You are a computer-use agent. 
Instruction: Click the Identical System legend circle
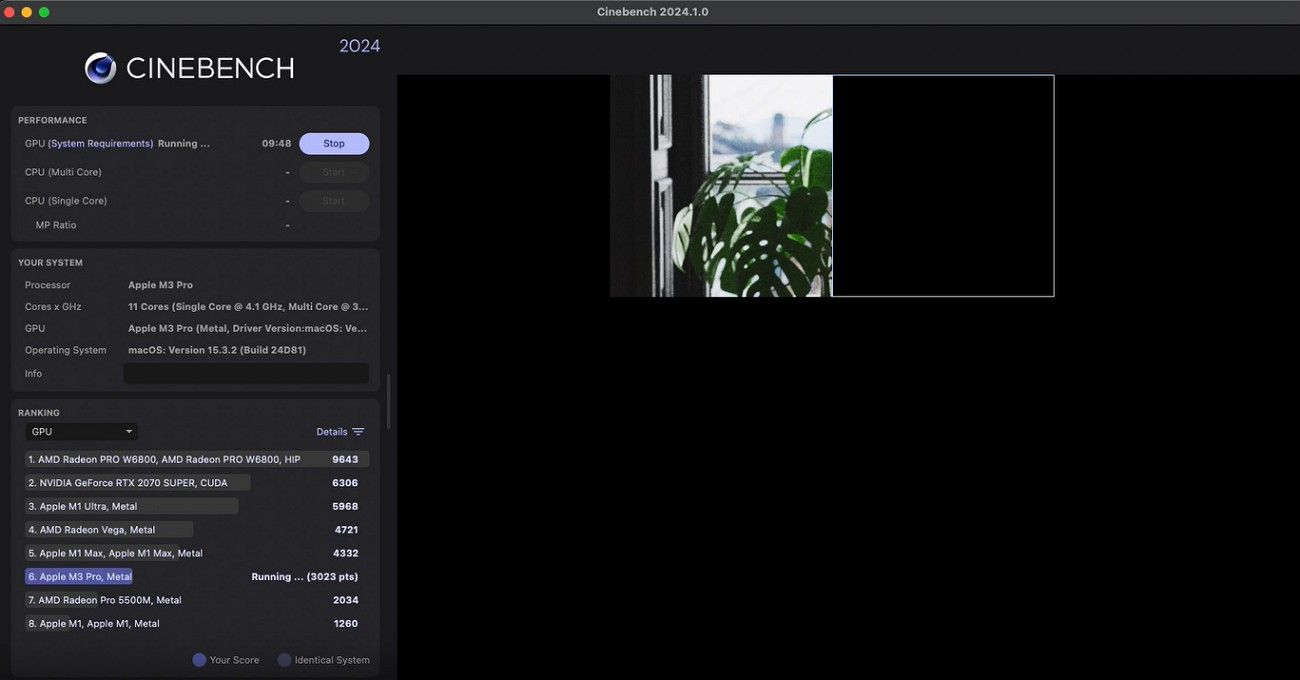point(284,660)
